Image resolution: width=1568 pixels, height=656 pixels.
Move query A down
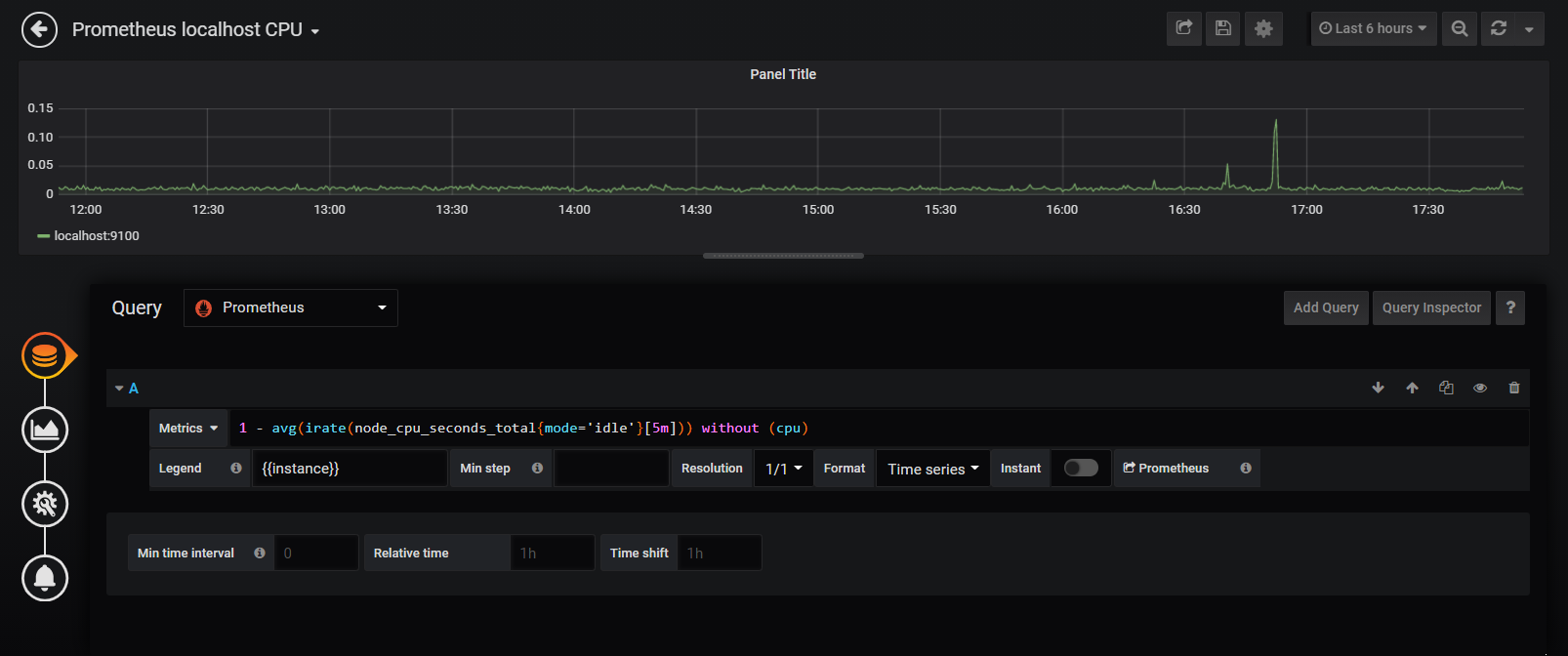1378,388
